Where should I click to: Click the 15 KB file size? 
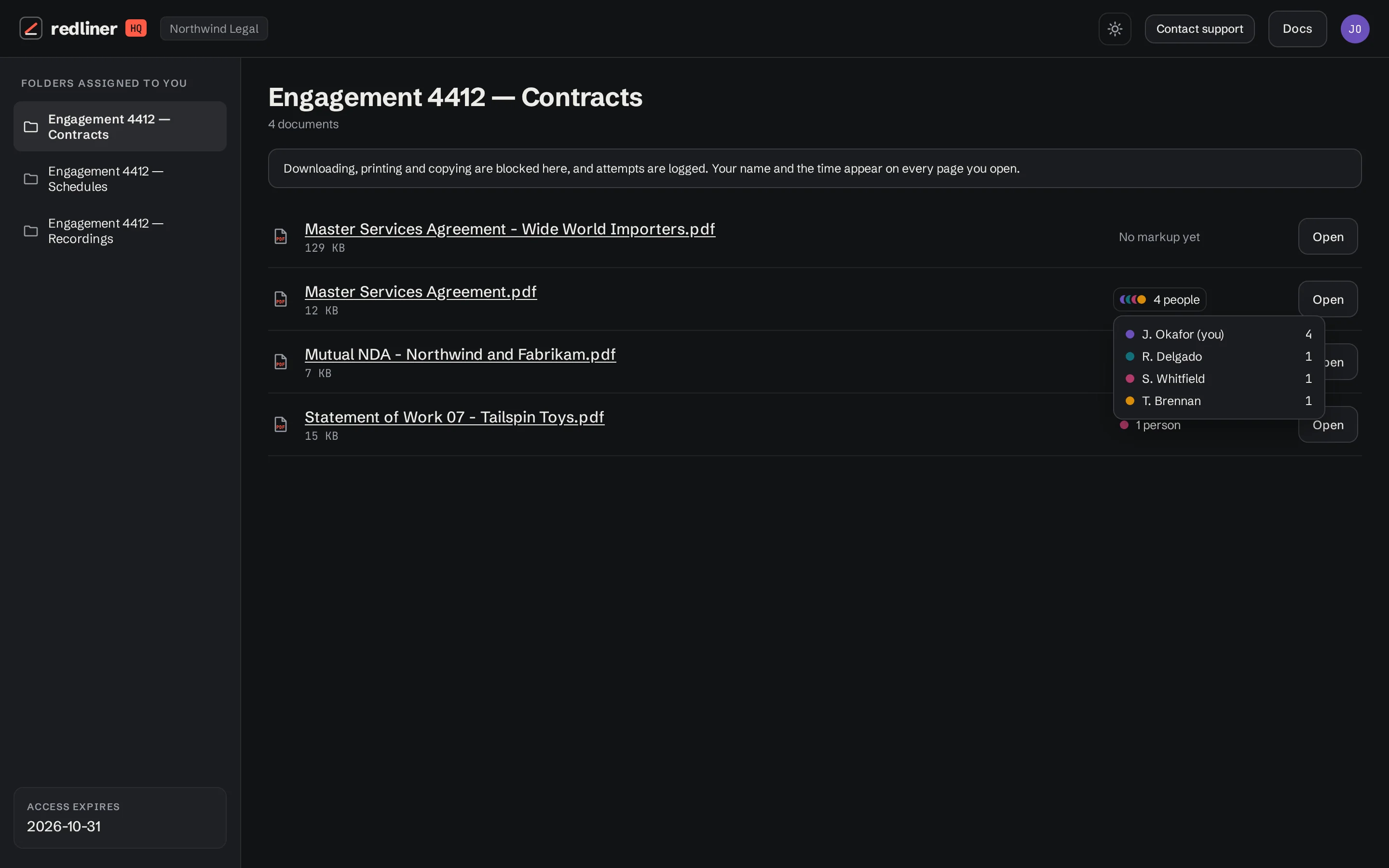click(x=321, y=436)
